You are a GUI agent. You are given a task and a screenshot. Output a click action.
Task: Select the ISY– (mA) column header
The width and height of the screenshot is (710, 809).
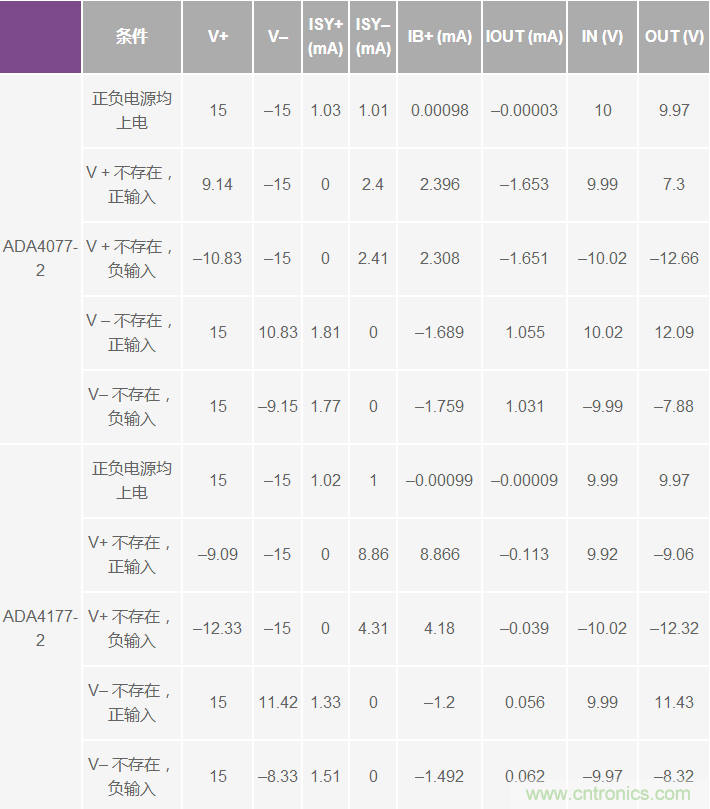tap(373, 37)
